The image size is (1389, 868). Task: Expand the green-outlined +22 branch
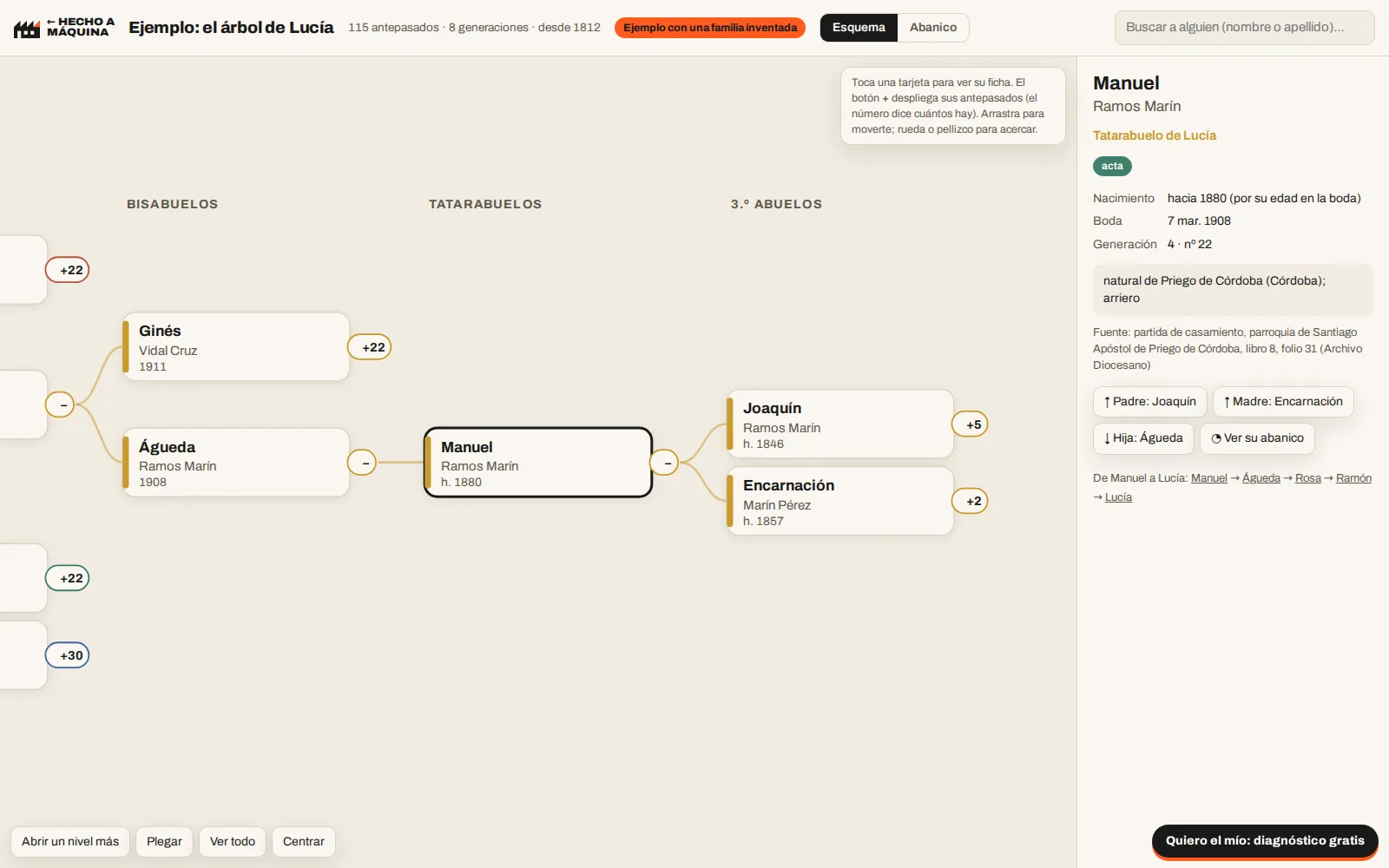[x=68, y=578]
